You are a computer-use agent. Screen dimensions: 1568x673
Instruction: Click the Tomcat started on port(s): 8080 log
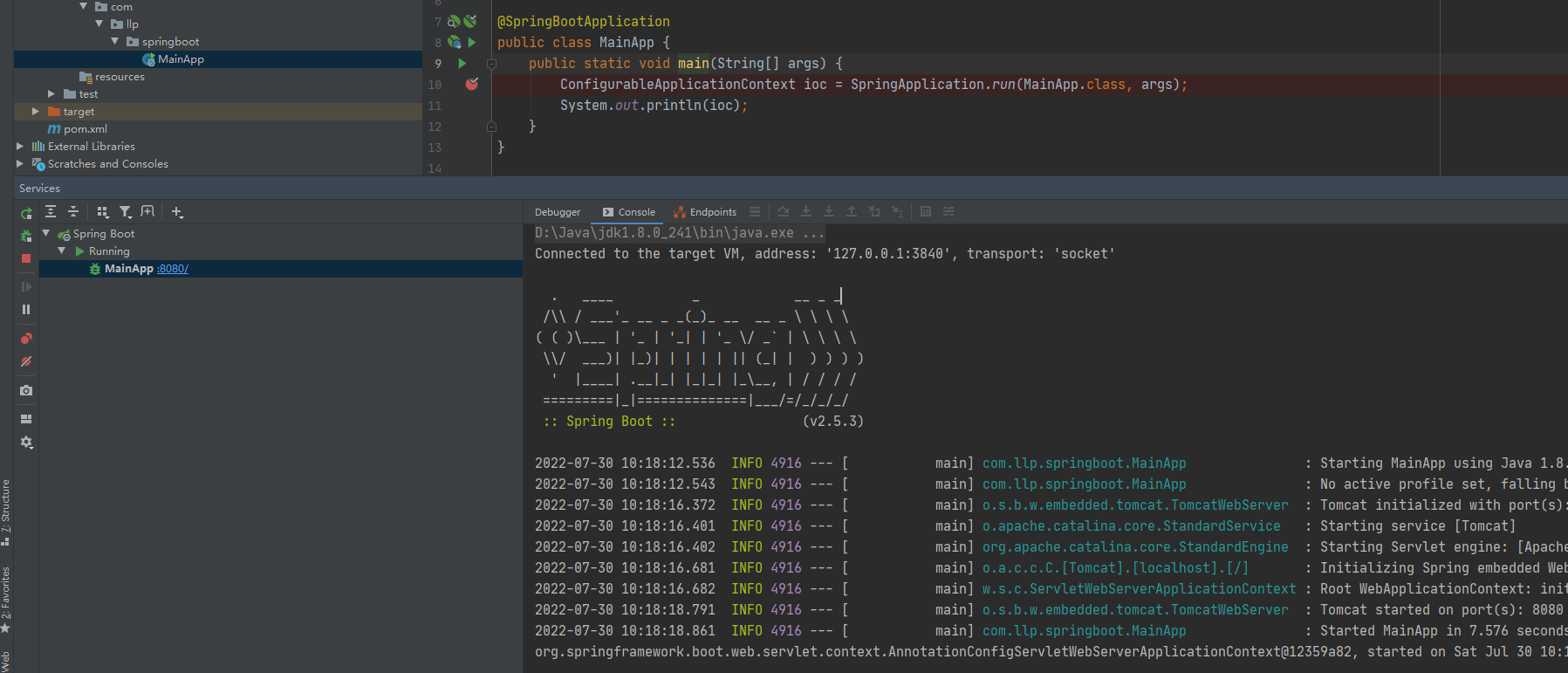(1441, 609)
